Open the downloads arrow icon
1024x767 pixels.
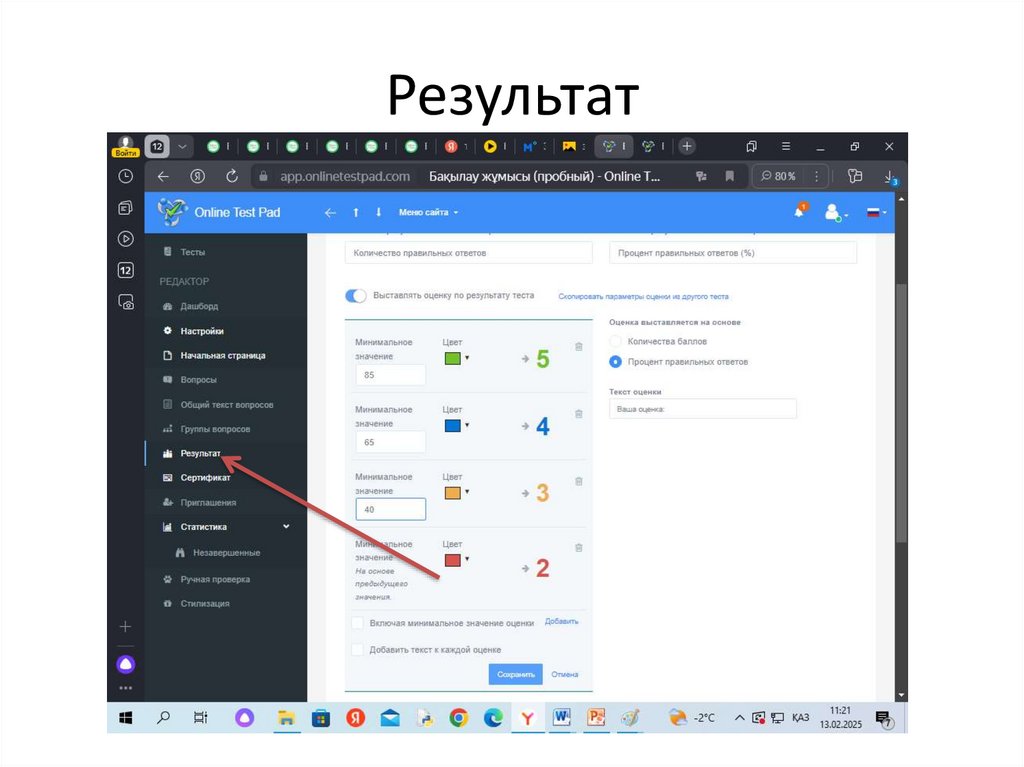click(x=889, y=177)
